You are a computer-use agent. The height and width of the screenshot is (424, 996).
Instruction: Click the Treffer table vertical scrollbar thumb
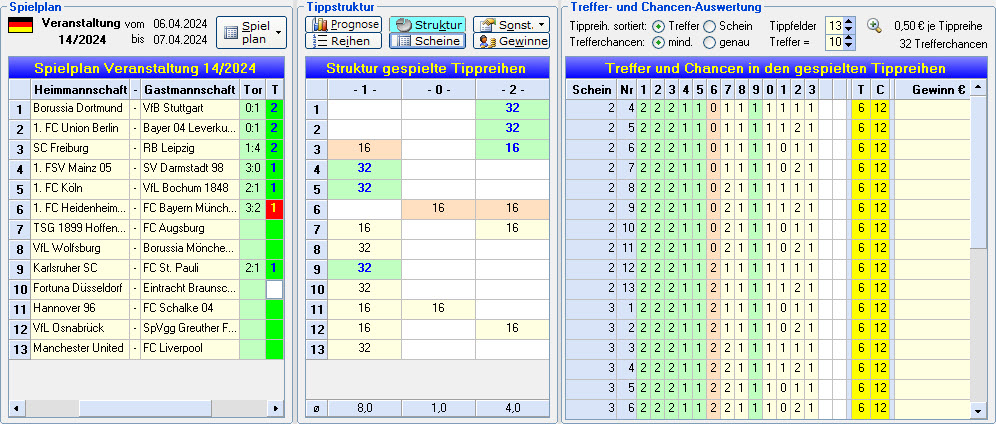click(979, 171)
